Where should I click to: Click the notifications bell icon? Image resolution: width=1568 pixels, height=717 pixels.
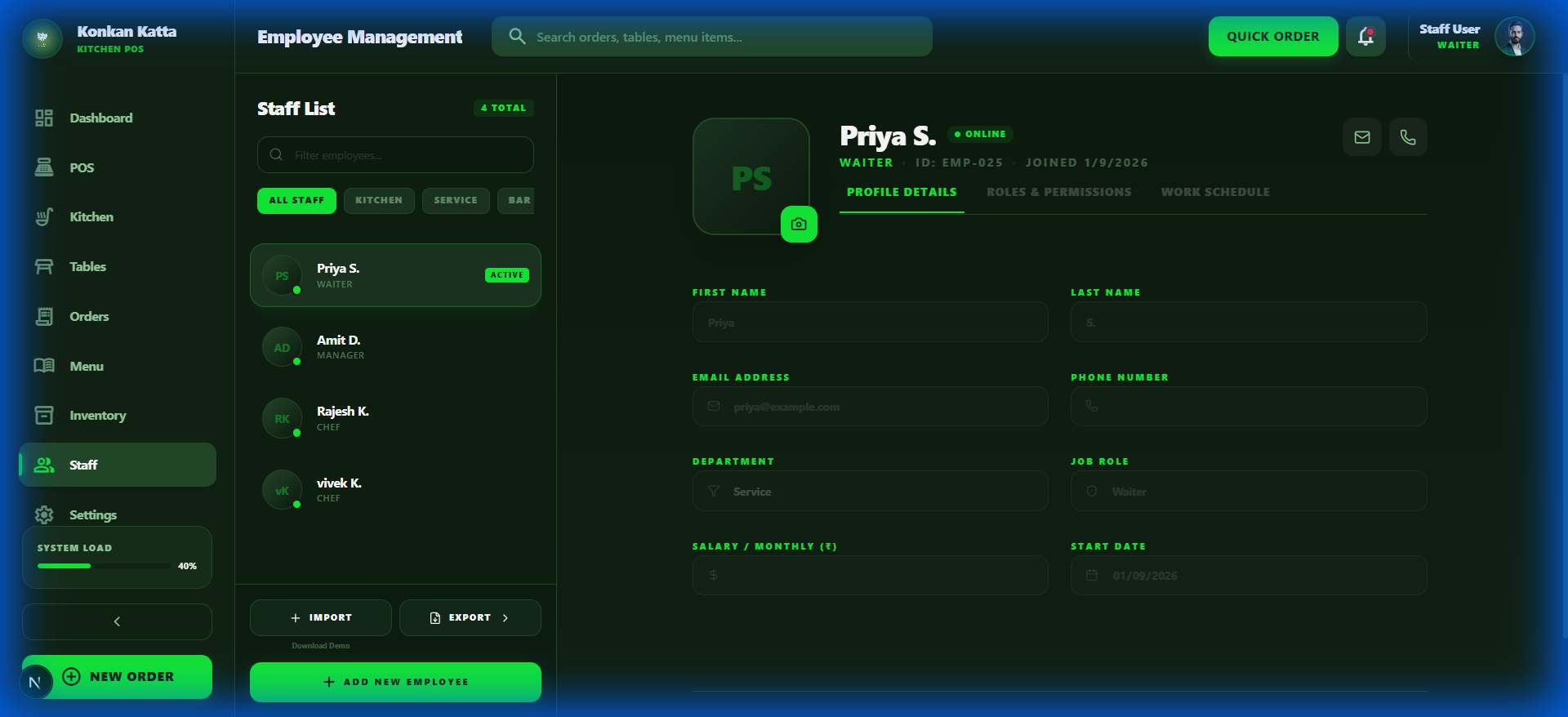click(1365, 37)
